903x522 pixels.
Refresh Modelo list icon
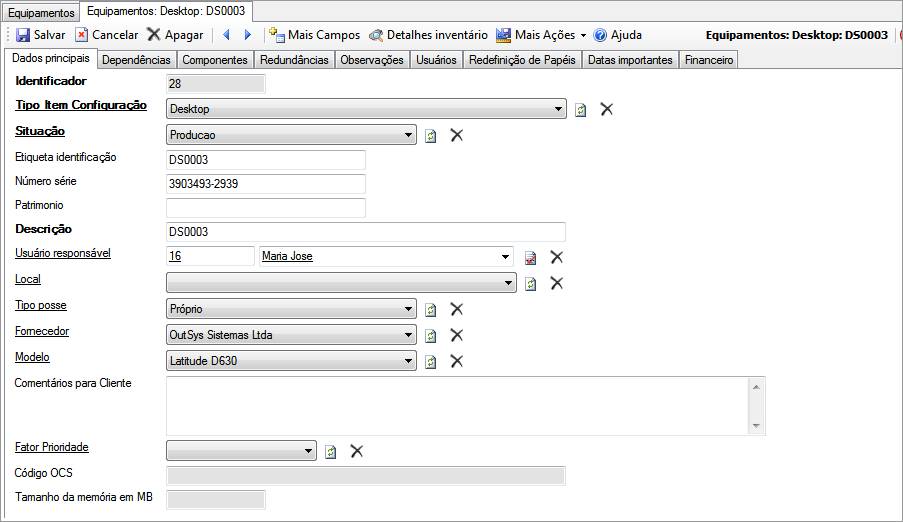click(430, 361)
